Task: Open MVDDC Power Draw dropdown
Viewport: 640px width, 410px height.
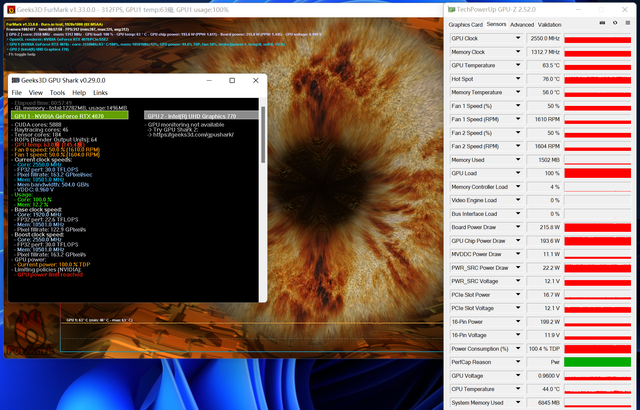Action: tap(518, 254)
